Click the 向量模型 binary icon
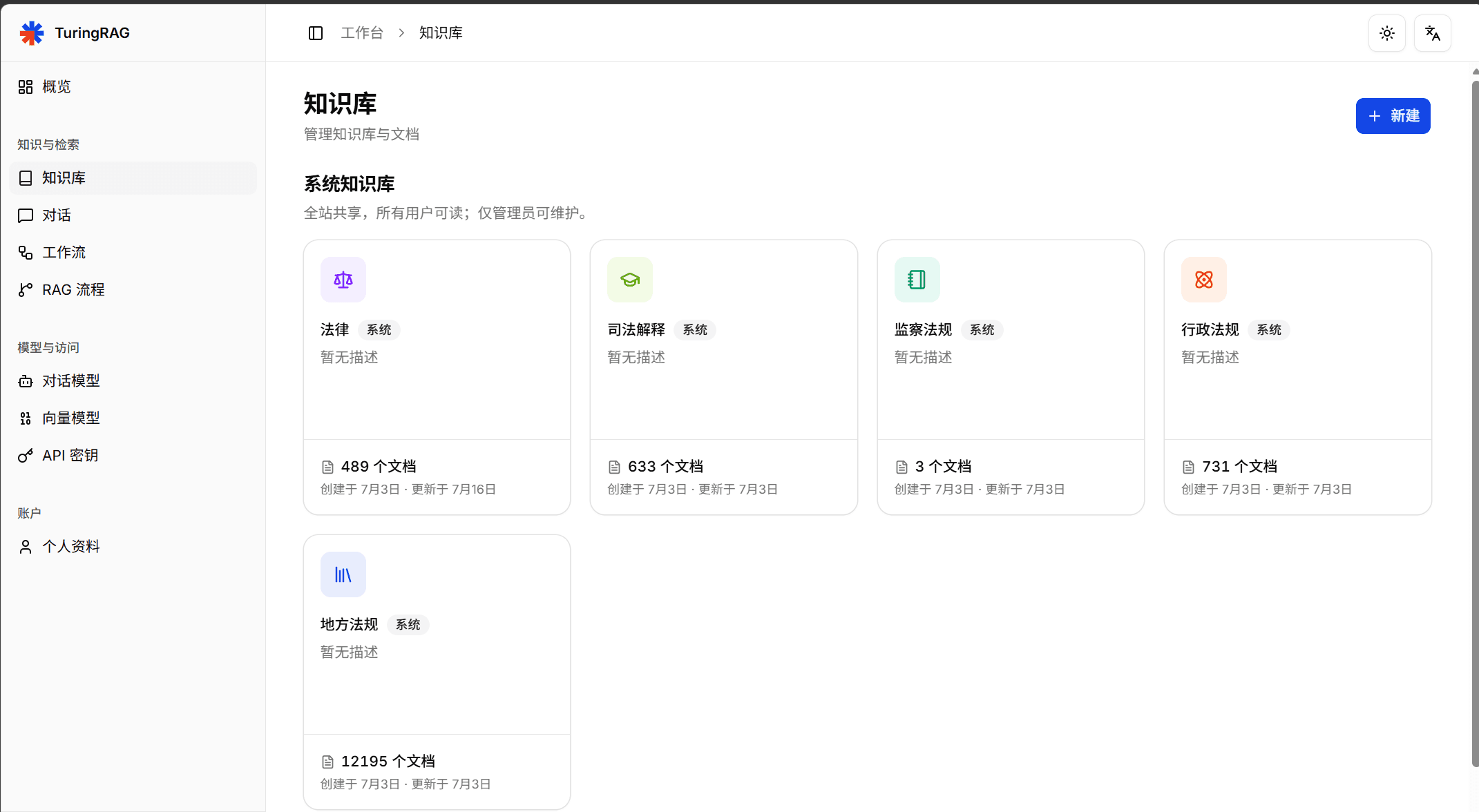1479x812 pixels. (x=26, y=418)
